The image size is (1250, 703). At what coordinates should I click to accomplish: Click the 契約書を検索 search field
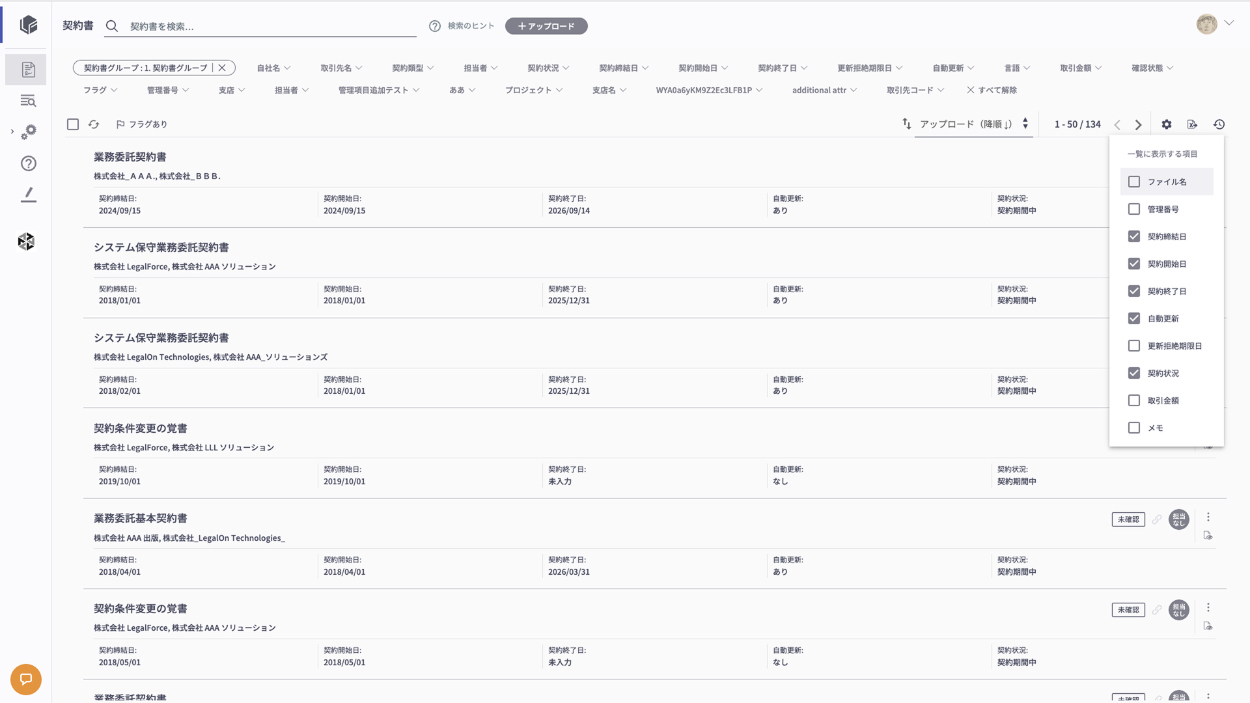click(270, 26)
